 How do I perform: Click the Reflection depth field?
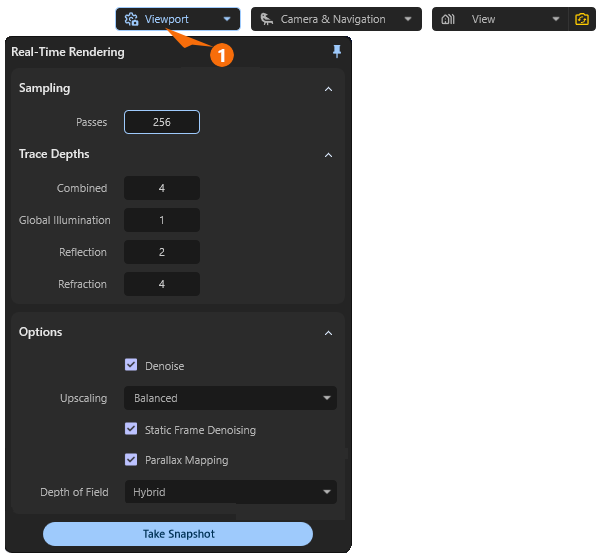coord(162,252)
